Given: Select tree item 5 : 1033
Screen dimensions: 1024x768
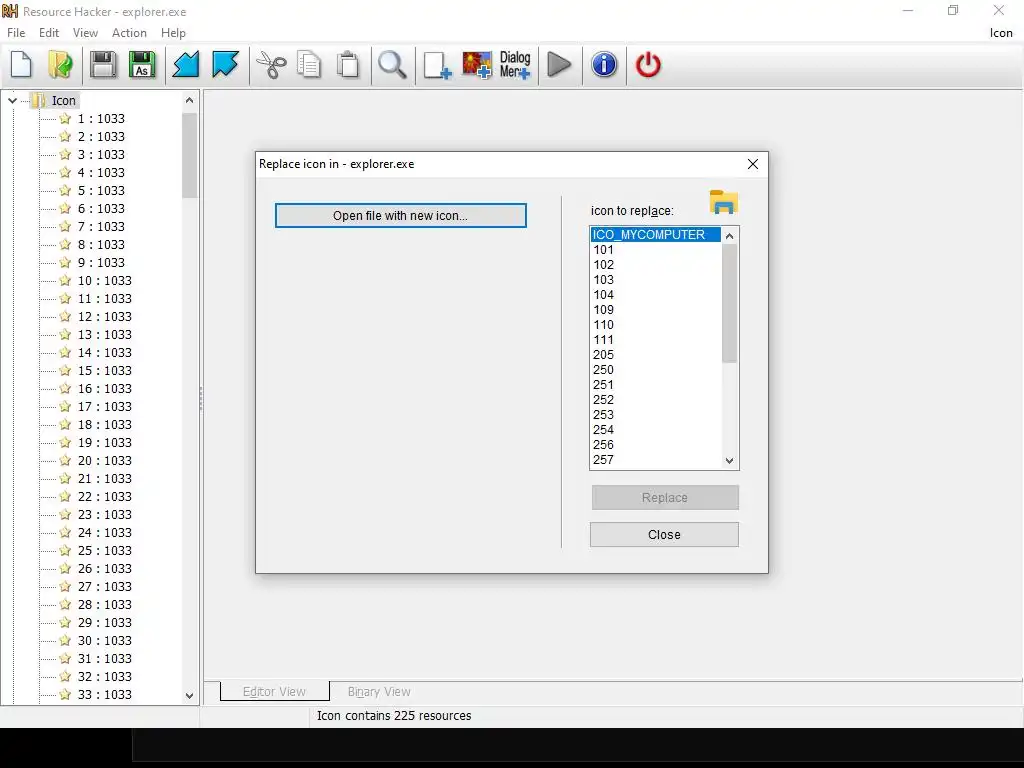Looking at the screenshot, I should tap(101, 191).
